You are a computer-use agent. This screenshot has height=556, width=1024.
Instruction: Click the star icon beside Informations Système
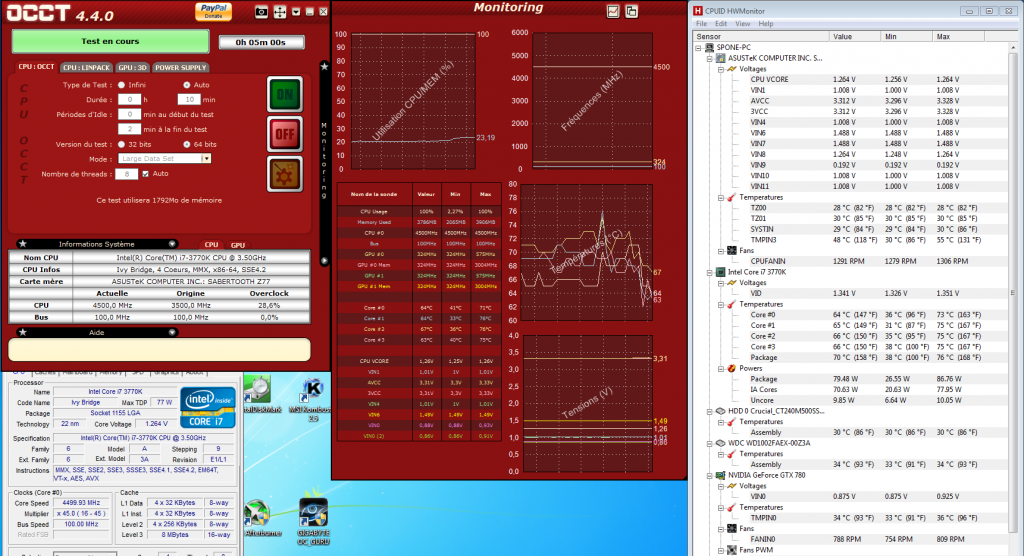click(x=23, y=244)
